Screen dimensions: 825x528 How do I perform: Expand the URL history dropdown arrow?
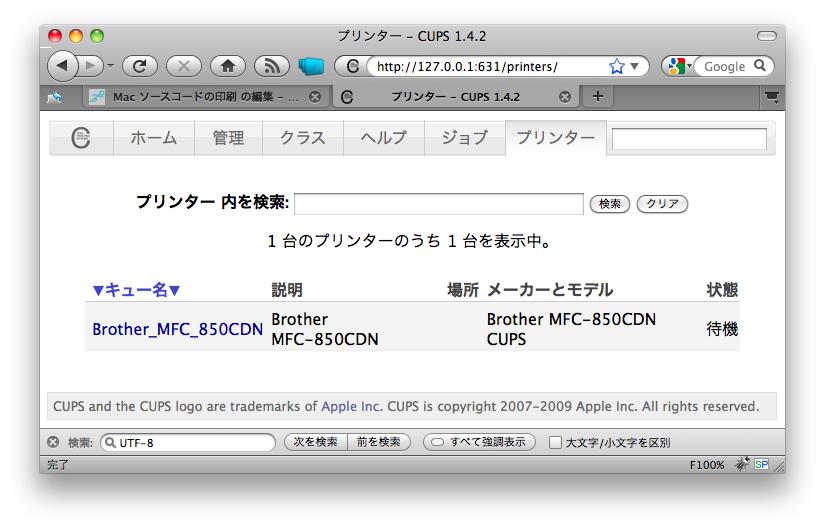(x=636, y=66)
